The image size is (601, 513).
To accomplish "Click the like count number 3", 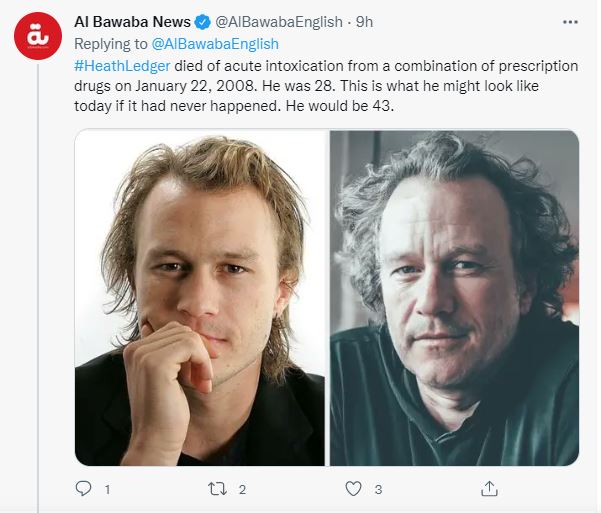I will pos(378,490).
